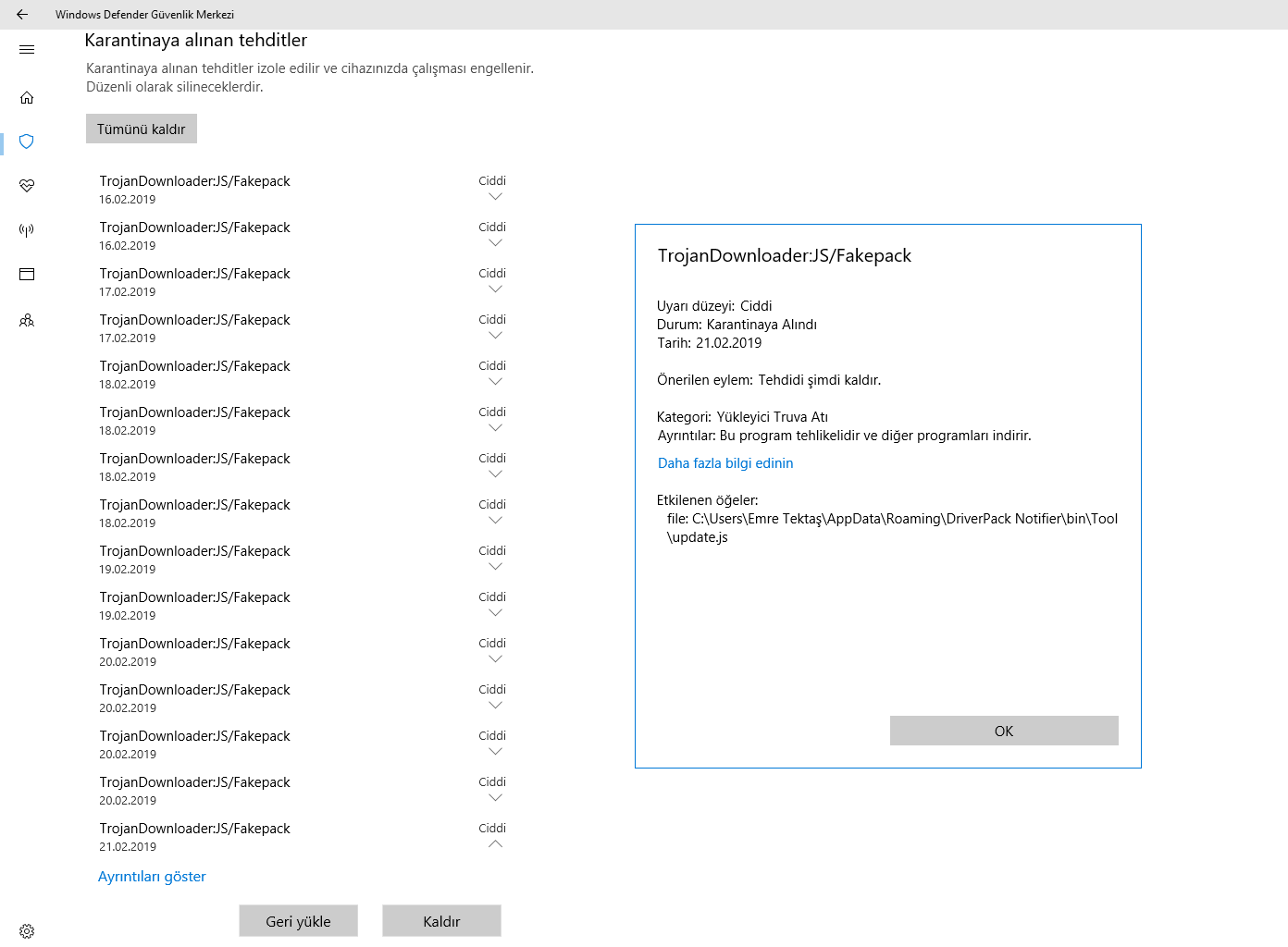1288x947 pixels.
Task: Click the Ayrıntılar description line in the dialog
Action: [844, 436]
